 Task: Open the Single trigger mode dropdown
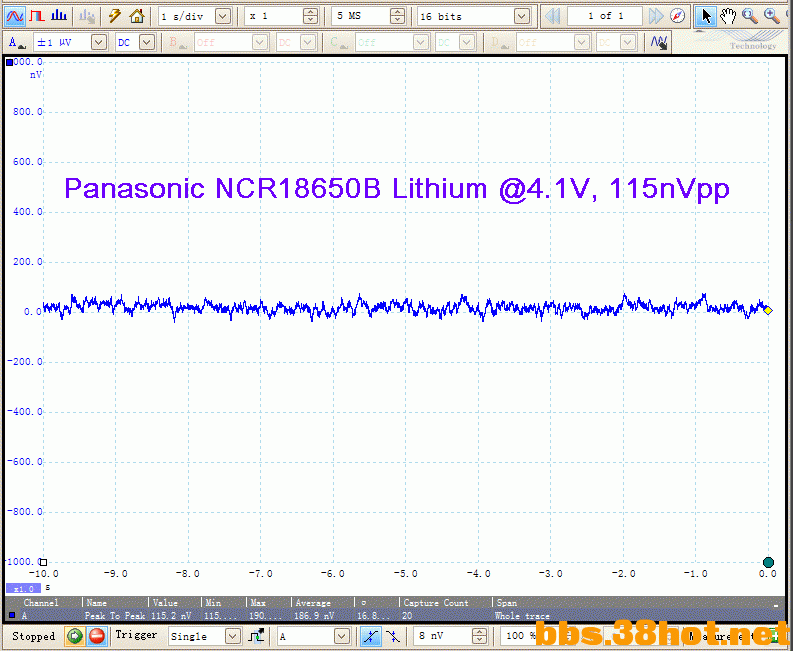point(233,636)
